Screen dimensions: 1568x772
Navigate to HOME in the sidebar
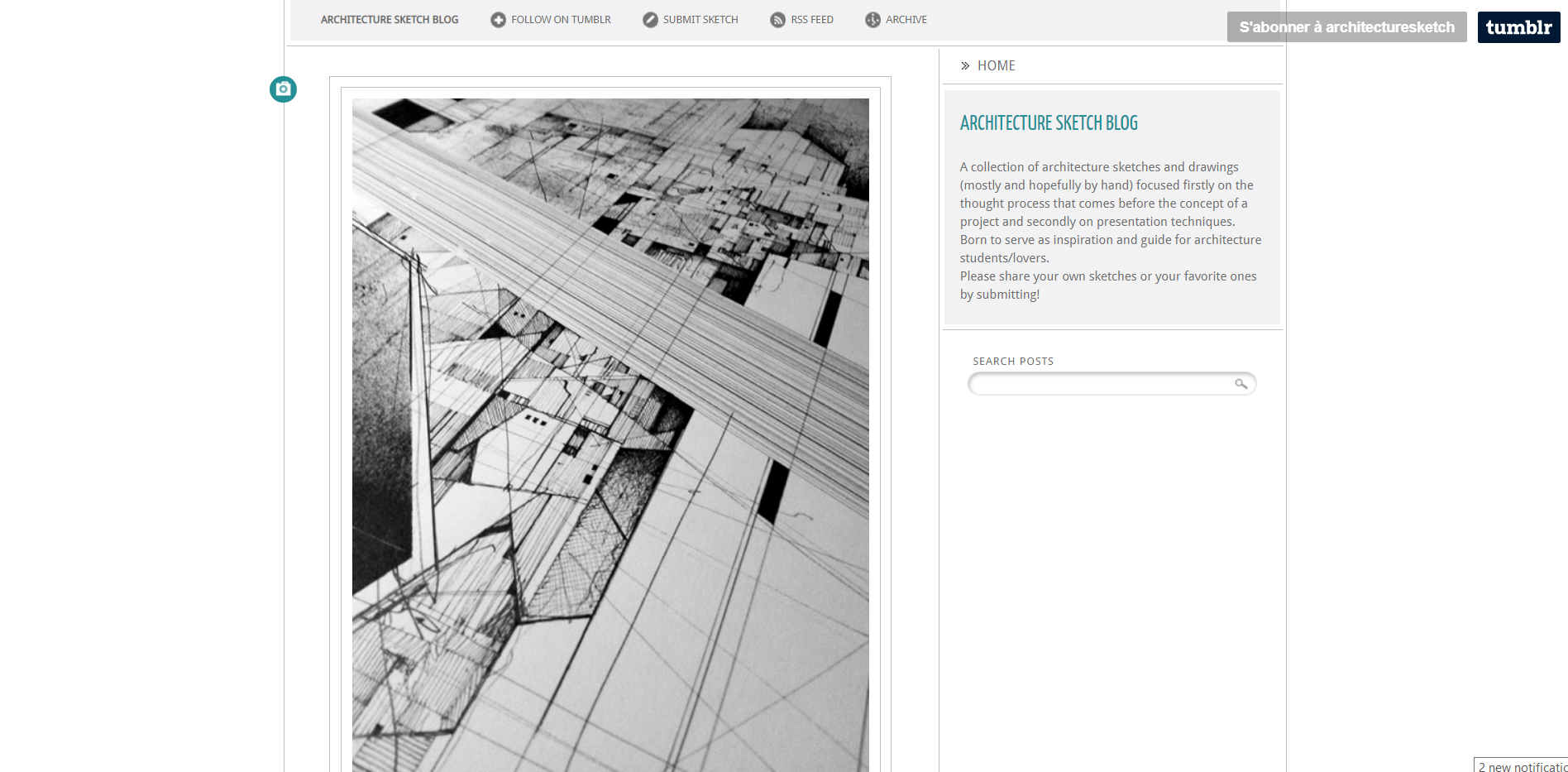point(996,66)
